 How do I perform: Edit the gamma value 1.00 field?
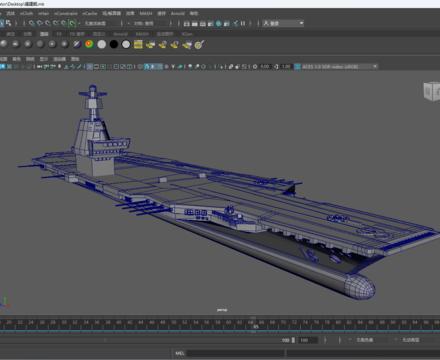tap(286, 67)
